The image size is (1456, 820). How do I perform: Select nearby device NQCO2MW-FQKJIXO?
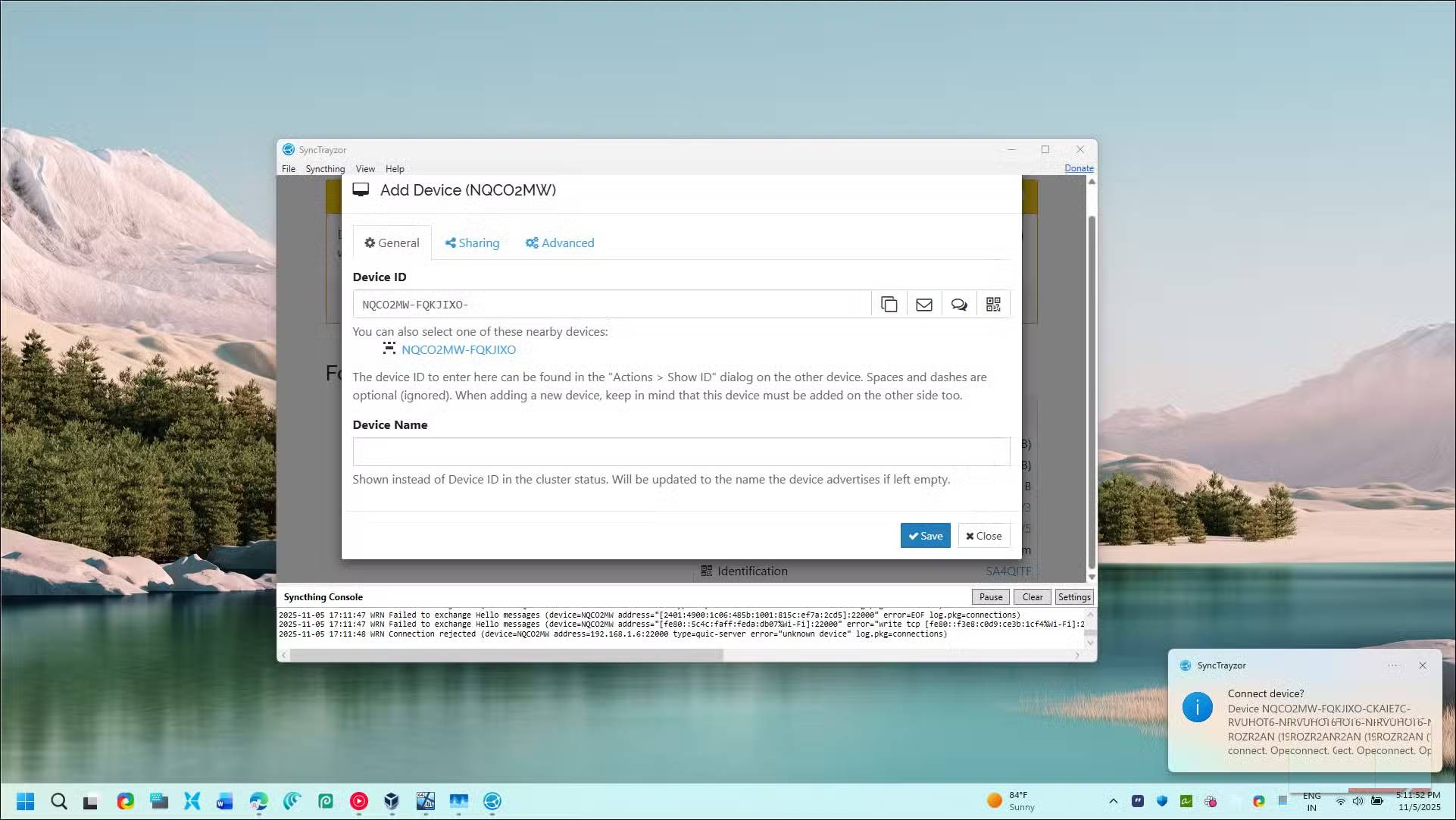pyautogui.click(x=458, y=349)
